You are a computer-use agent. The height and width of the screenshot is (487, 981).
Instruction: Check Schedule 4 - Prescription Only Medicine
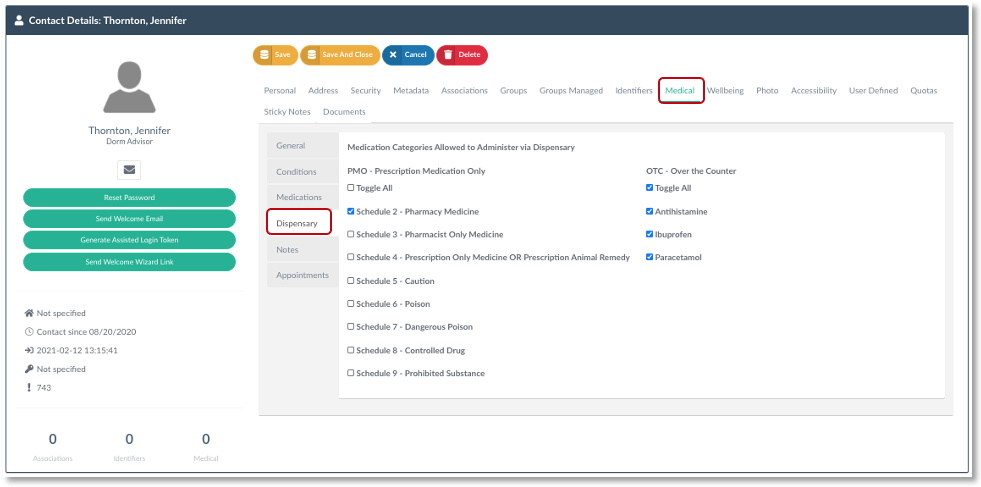coord(351,257)
